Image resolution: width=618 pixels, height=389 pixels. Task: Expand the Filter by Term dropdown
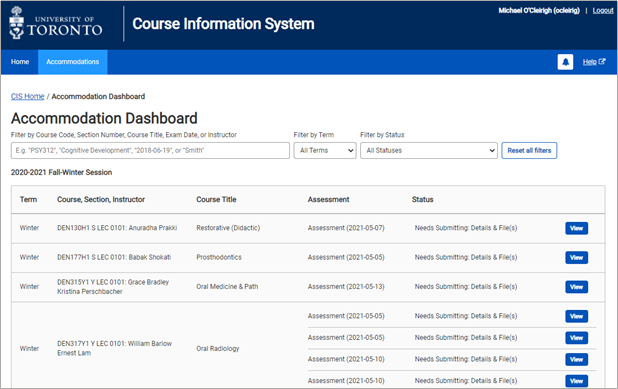click(325, 151)
